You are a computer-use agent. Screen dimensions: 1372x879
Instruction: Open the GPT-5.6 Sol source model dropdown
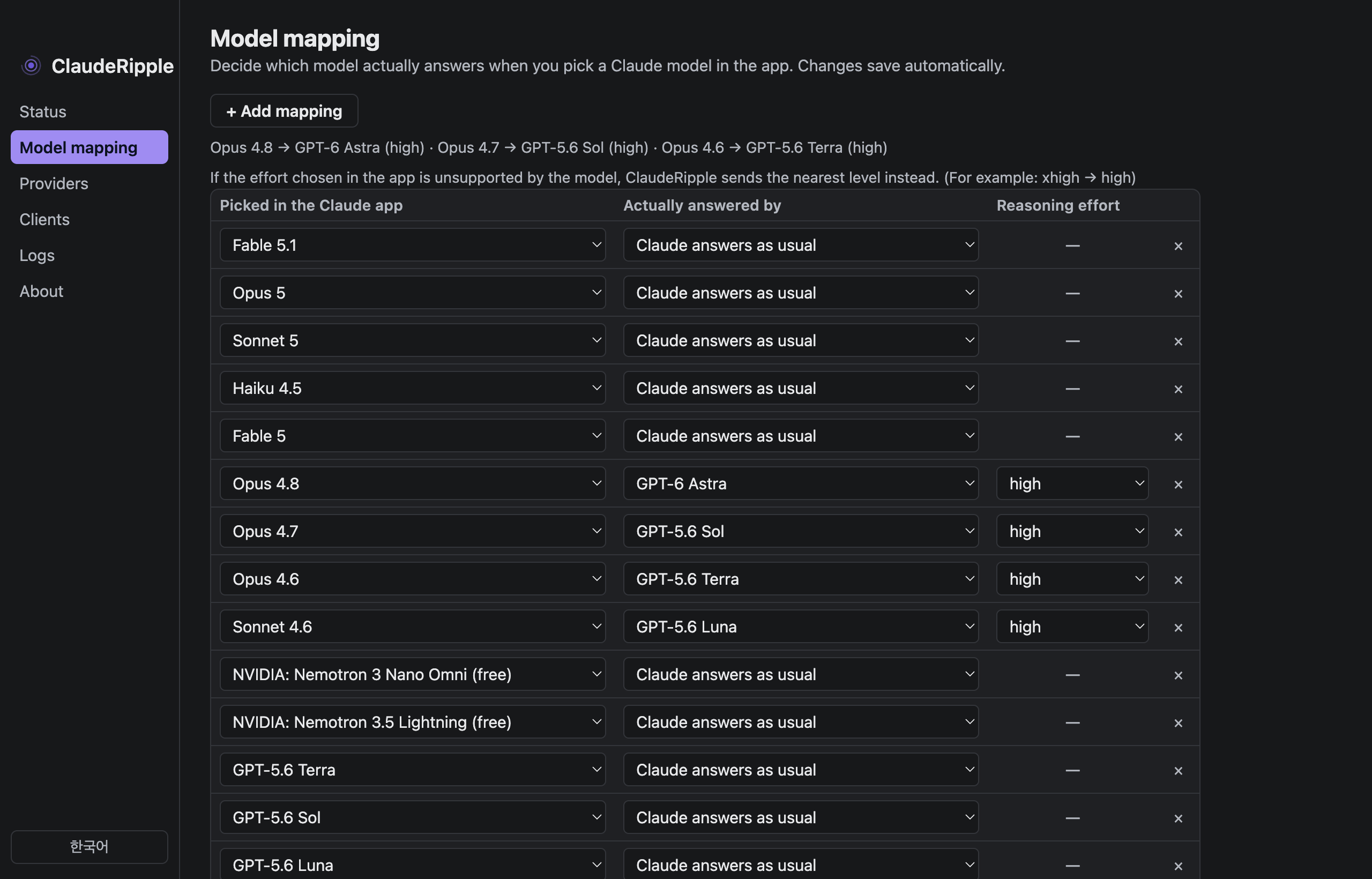pyautogui.click(x=412, y=817)
